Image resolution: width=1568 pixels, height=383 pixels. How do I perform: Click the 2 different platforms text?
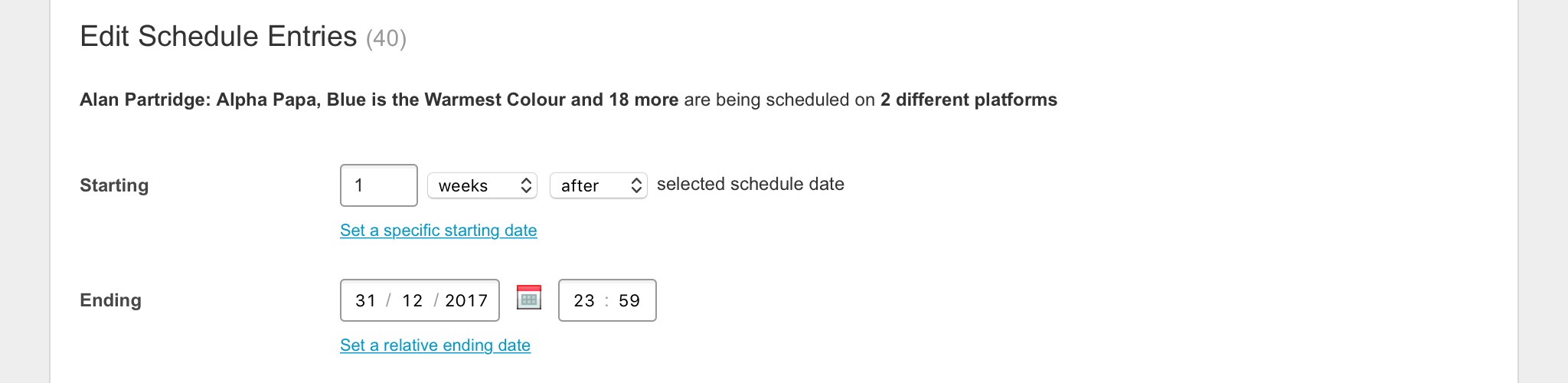click(969, 100)
